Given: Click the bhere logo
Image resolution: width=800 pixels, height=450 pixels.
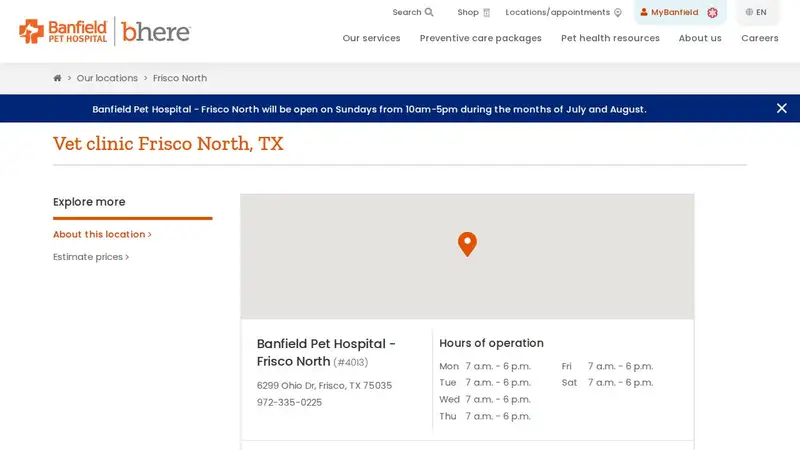Looking at the screenshot, I should 156,32.
